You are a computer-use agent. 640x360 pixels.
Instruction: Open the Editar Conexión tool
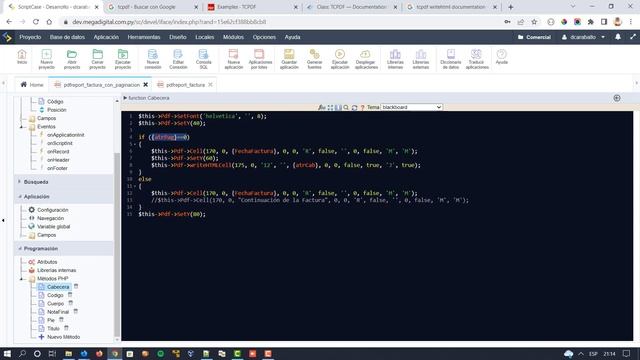[178, 59]
